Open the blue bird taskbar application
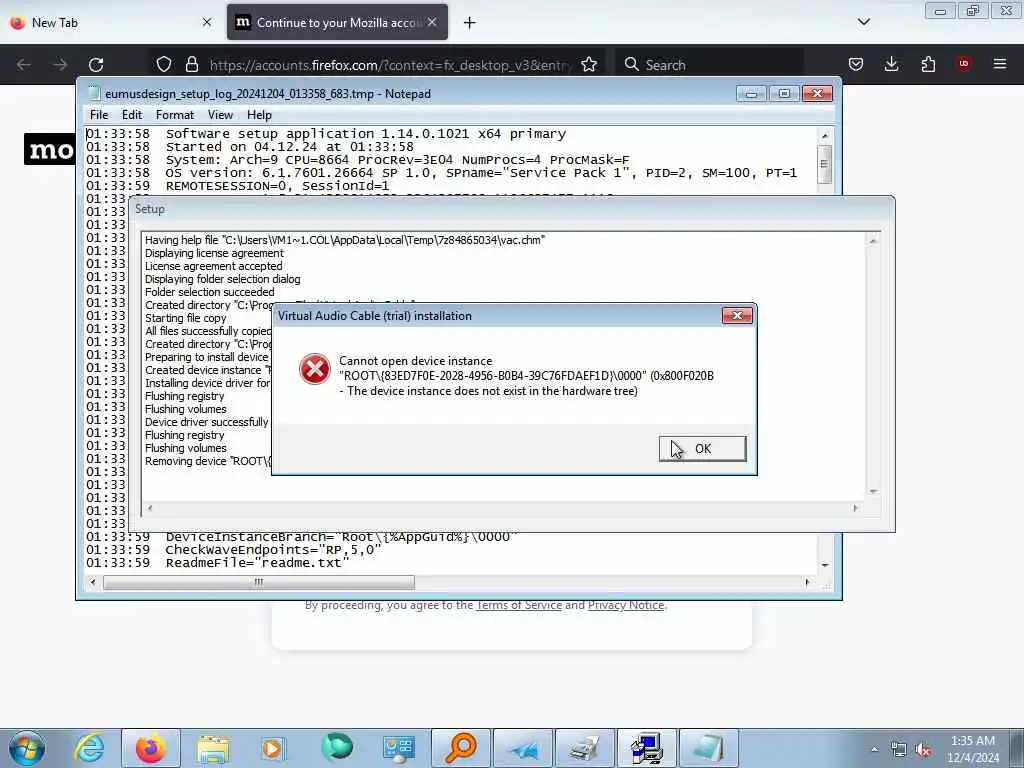The height and width of the screenshot is (768, 1024). pyautogui.click(x=523, y=748)
